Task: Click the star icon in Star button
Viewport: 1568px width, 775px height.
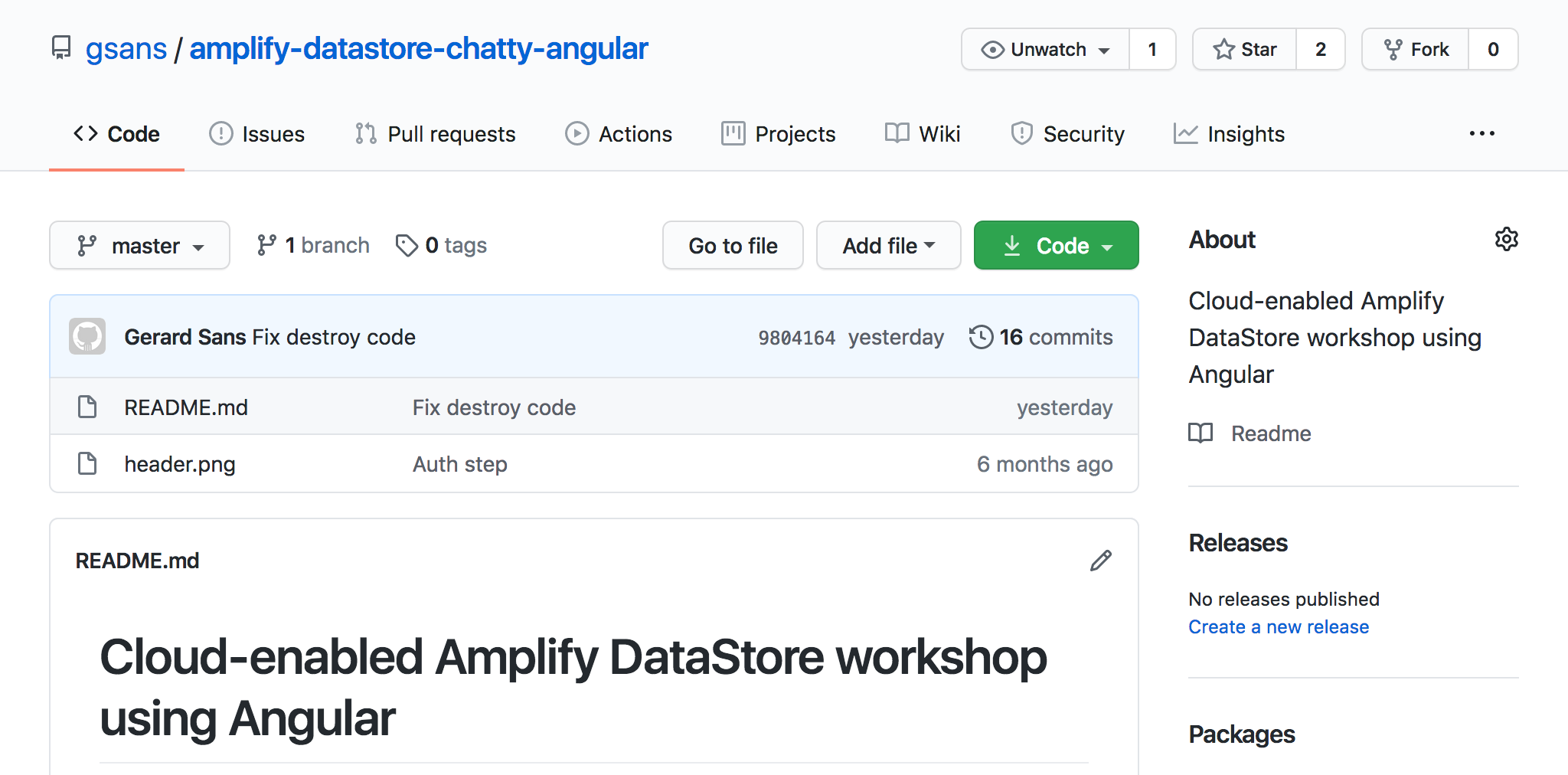Action: [1223, 49]
